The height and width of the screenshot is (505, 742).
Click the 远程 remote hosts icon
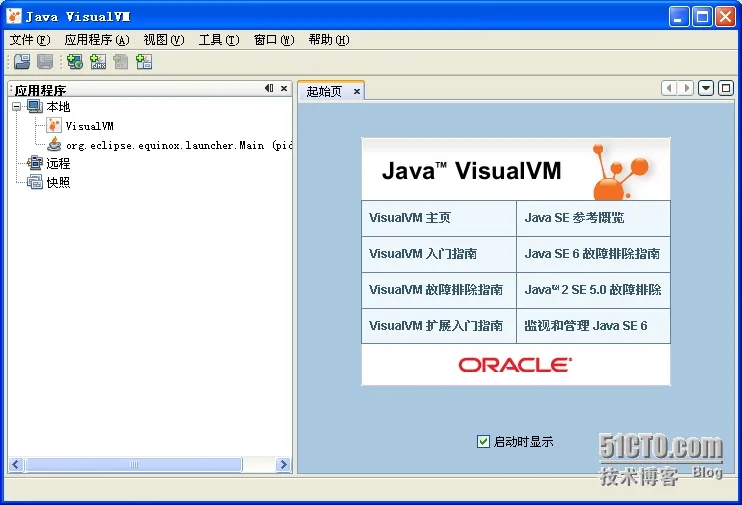coord(35,163)
